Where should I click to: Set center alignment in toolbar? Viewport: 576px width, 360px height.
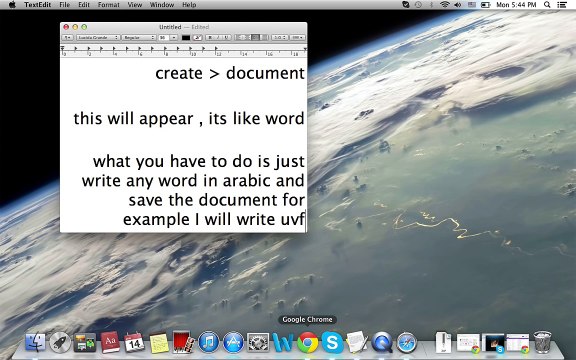tap(248, 37)
